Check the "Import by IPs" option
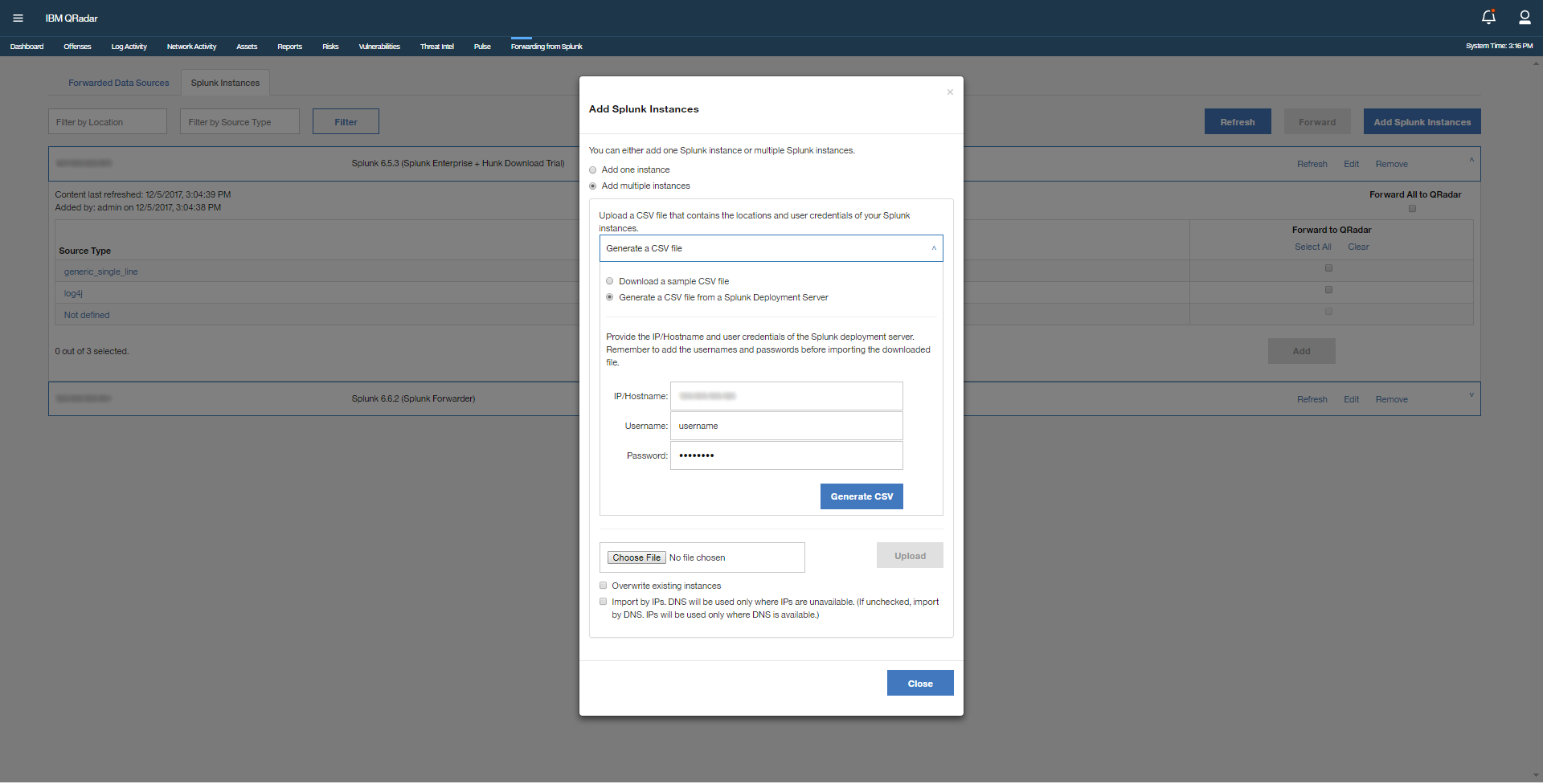Viewport: 1543px width, 784px height. point(604,602)
